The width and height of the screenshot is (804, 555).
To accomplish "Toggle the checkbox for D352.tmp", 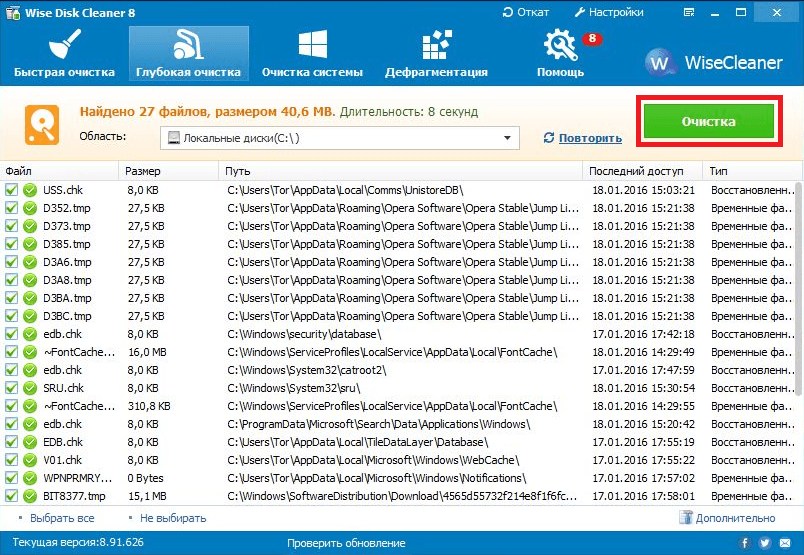I will 11,208.
